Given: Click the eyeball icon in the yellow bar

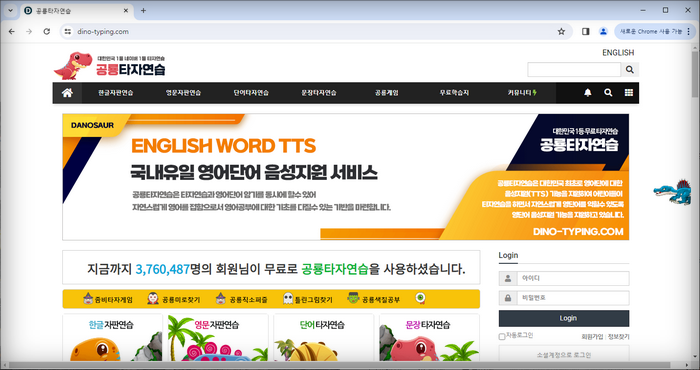Looking at the screenshot, I should tap(420, 299).
